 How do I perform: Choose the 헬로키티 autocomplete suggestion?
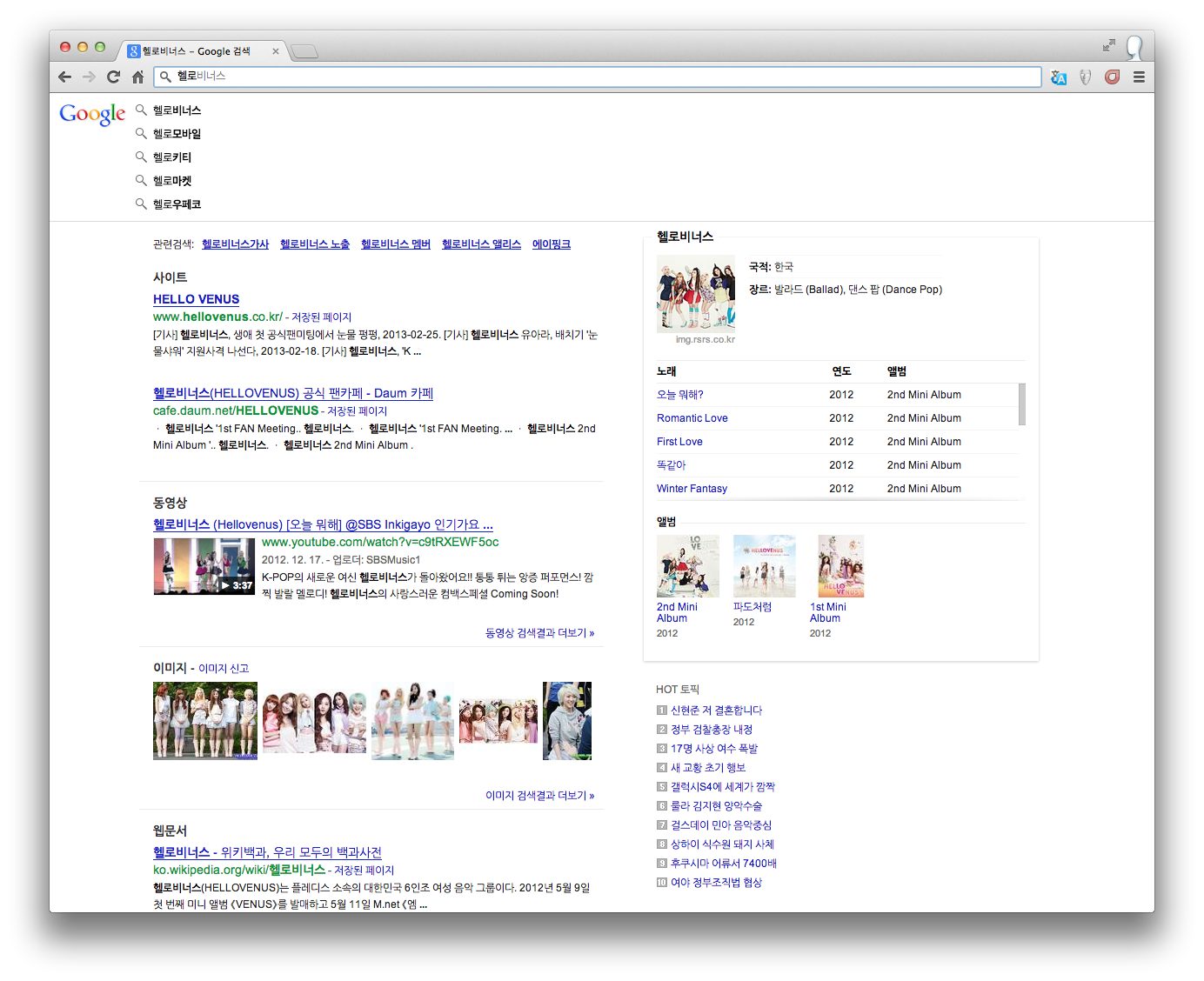tap(172, 157)
